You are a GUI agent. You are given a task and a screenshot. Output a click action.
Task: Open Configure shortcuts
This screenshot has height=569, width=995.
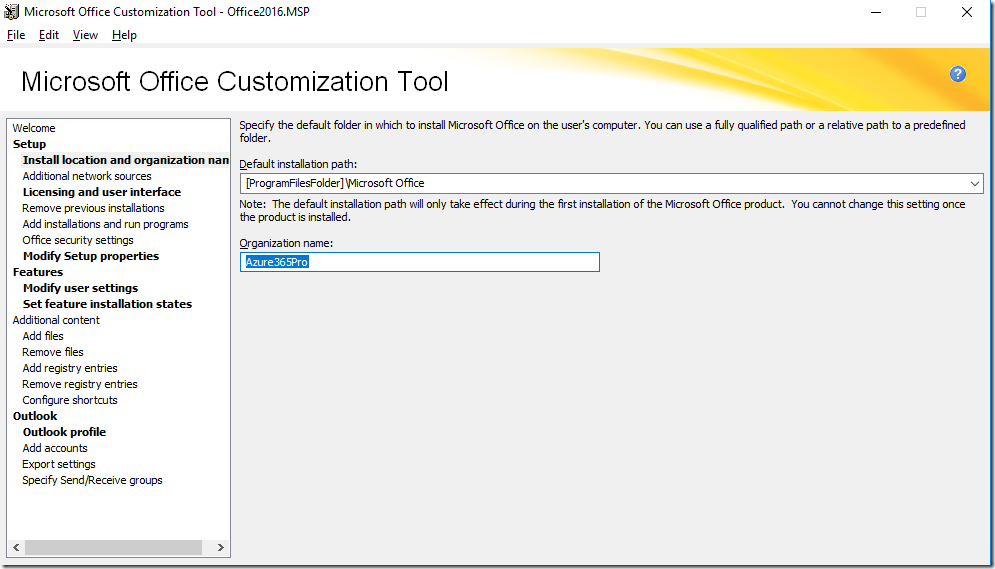[x=70, y=400]
